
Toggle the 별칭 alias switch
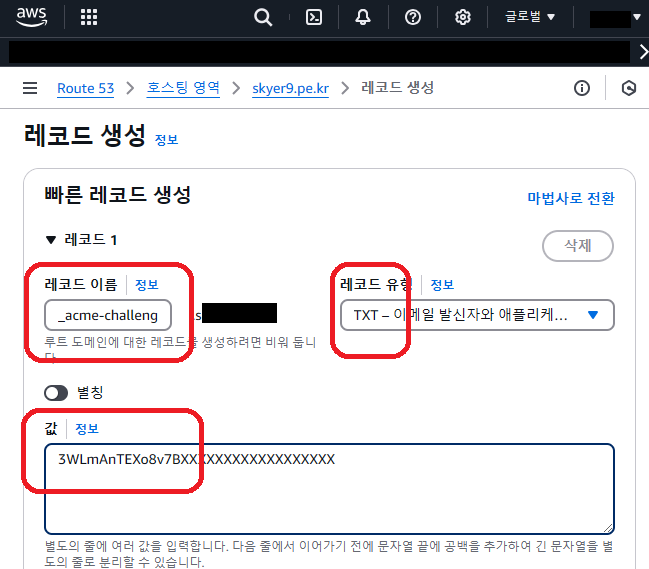pyautogui.click(x=56, y=393)
